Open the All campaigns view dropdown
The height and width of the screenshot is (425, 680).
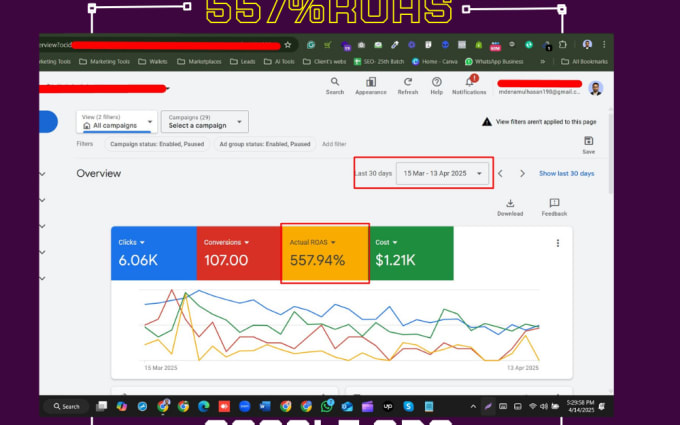pyautogui.click(x=117, y=121)
